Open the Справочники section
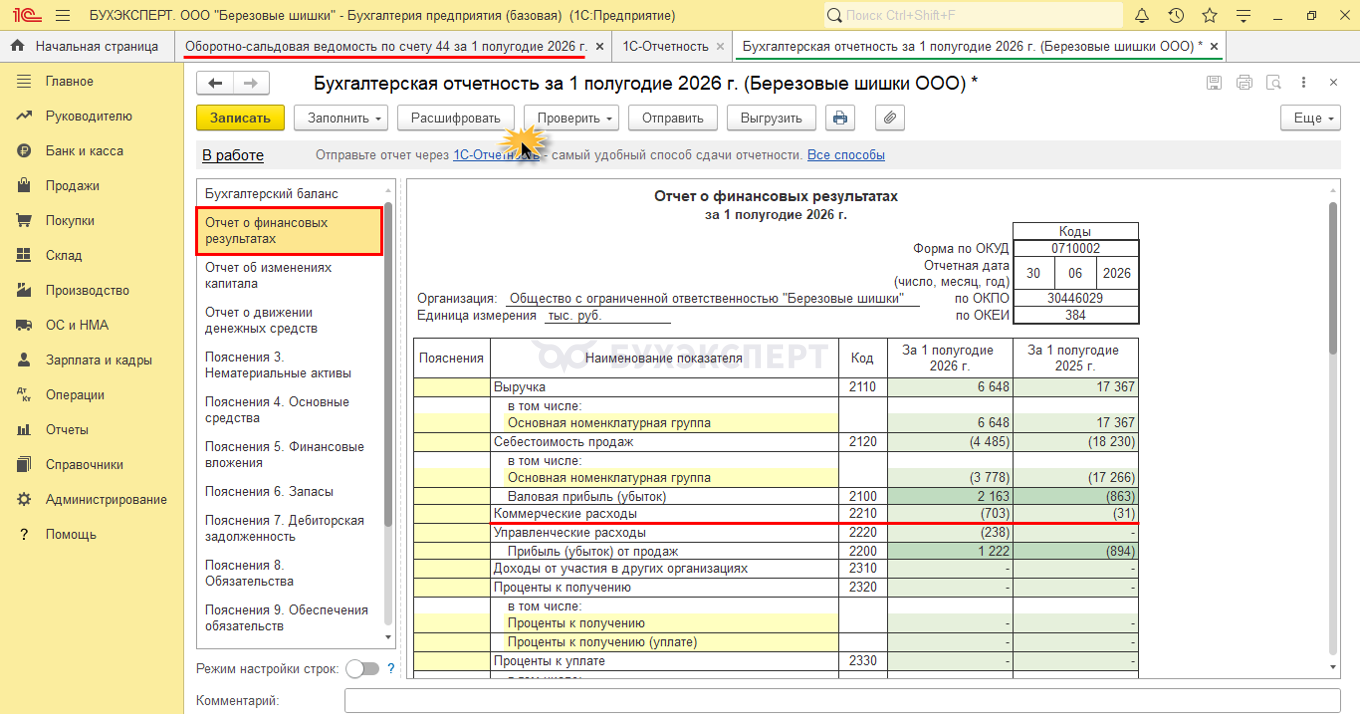 (x=84, y=465)
